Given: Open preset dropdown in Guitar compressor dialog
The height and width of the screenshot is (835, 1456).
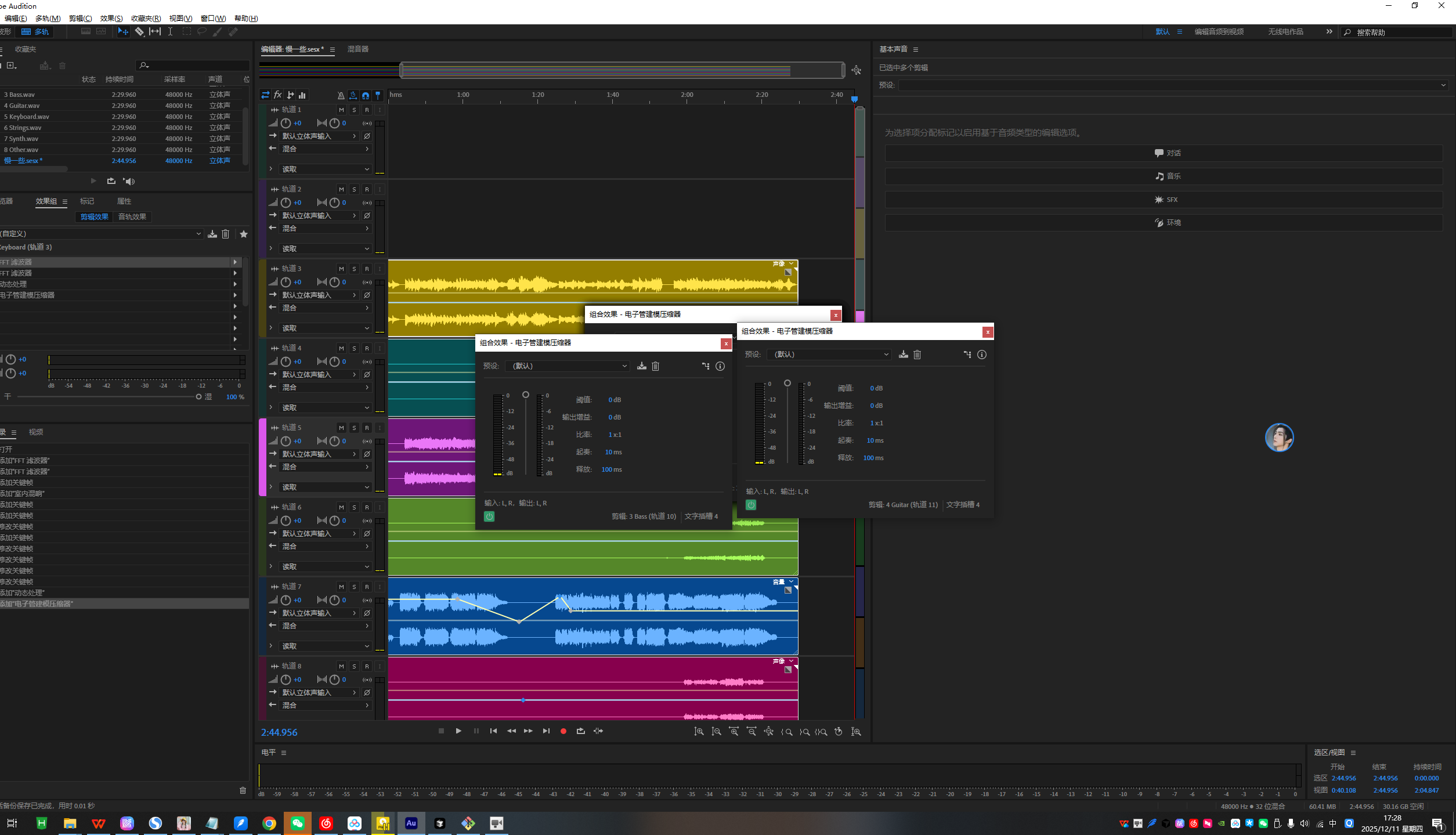Looking at the screenshot, I should pos(830,355).
